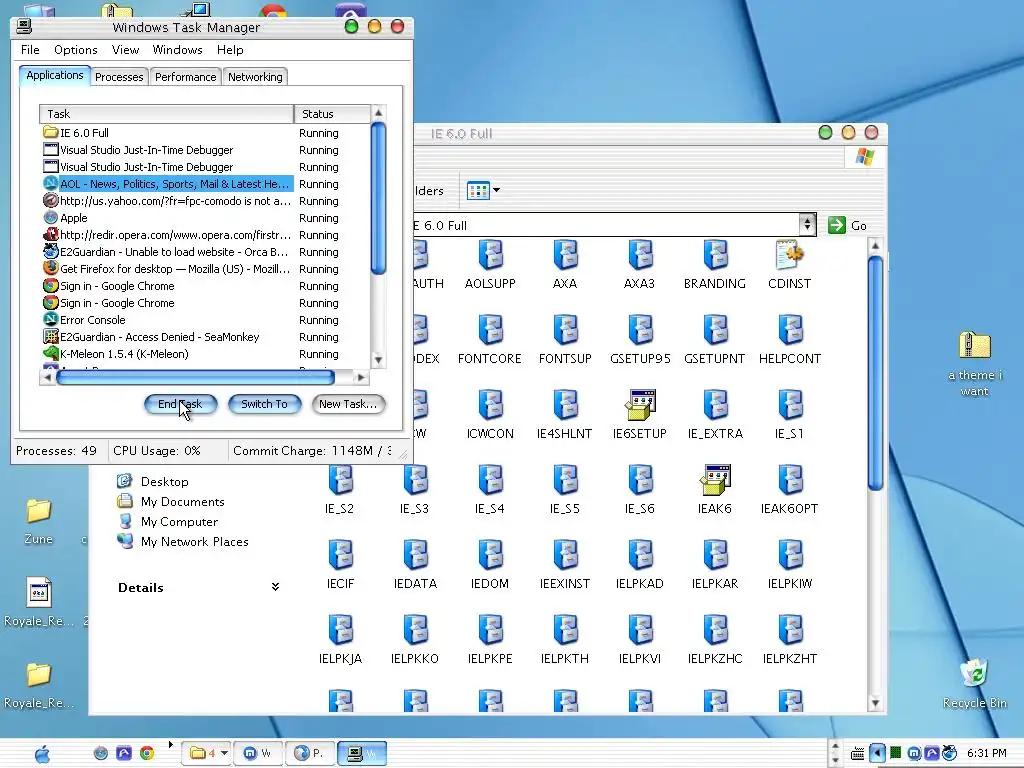
Task: Open the Networking tab
Action: pos(255,76)
